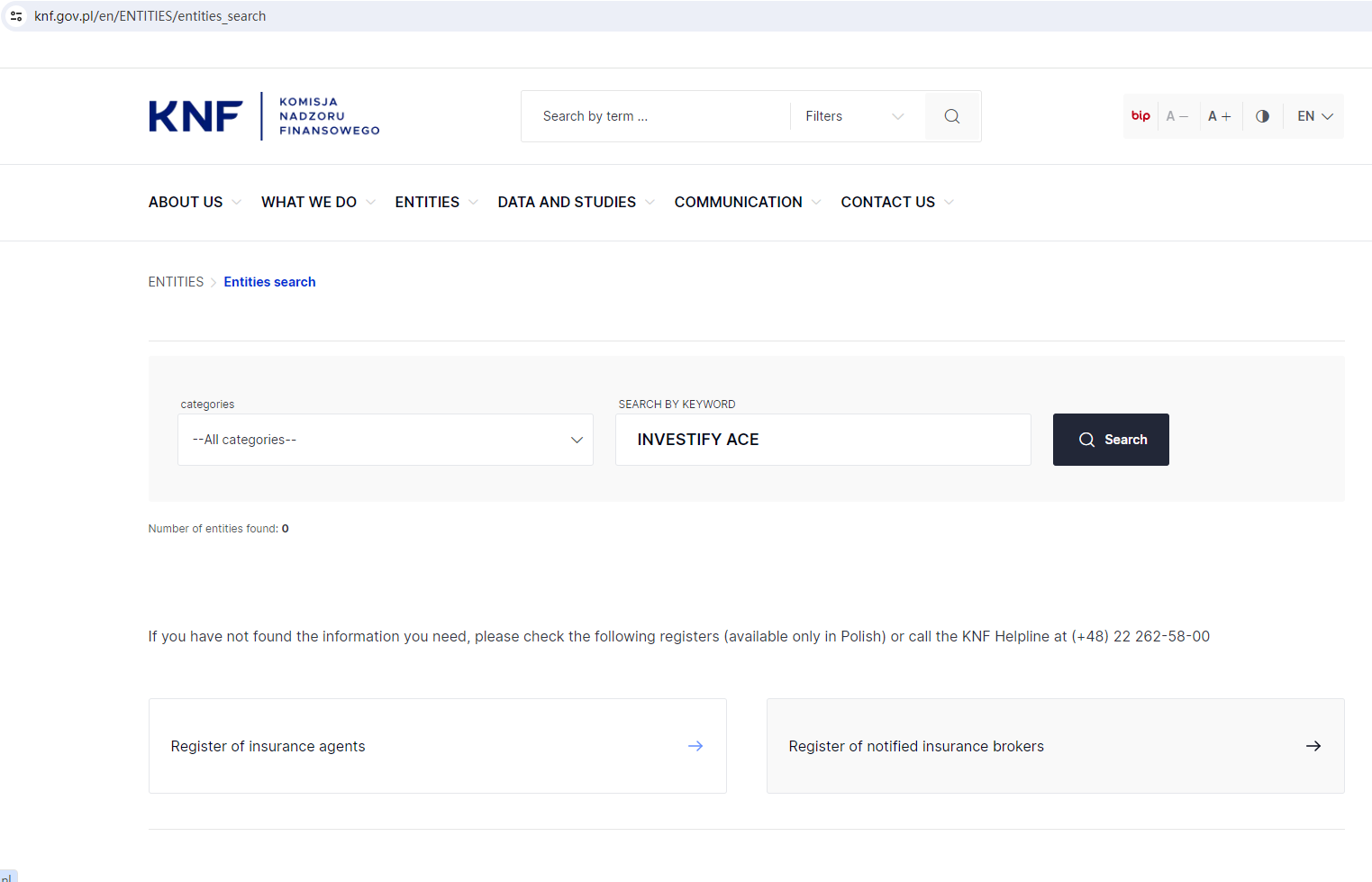Click the keyword field containing INVESTIFY ACE
1372x882 pixels.
click(822, 440)
